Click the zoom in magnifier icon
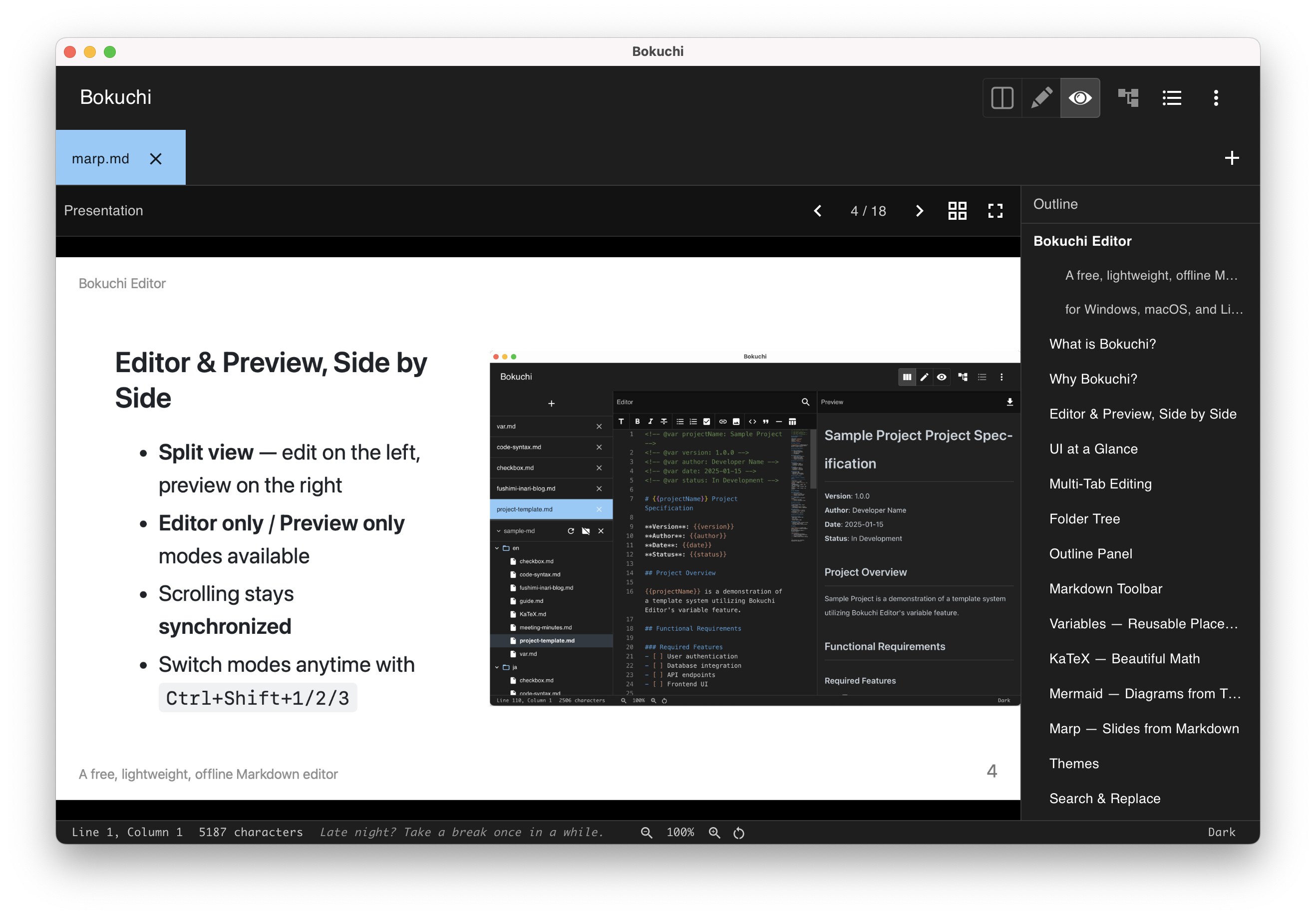1316x918 pixels. tap(714, 833)
